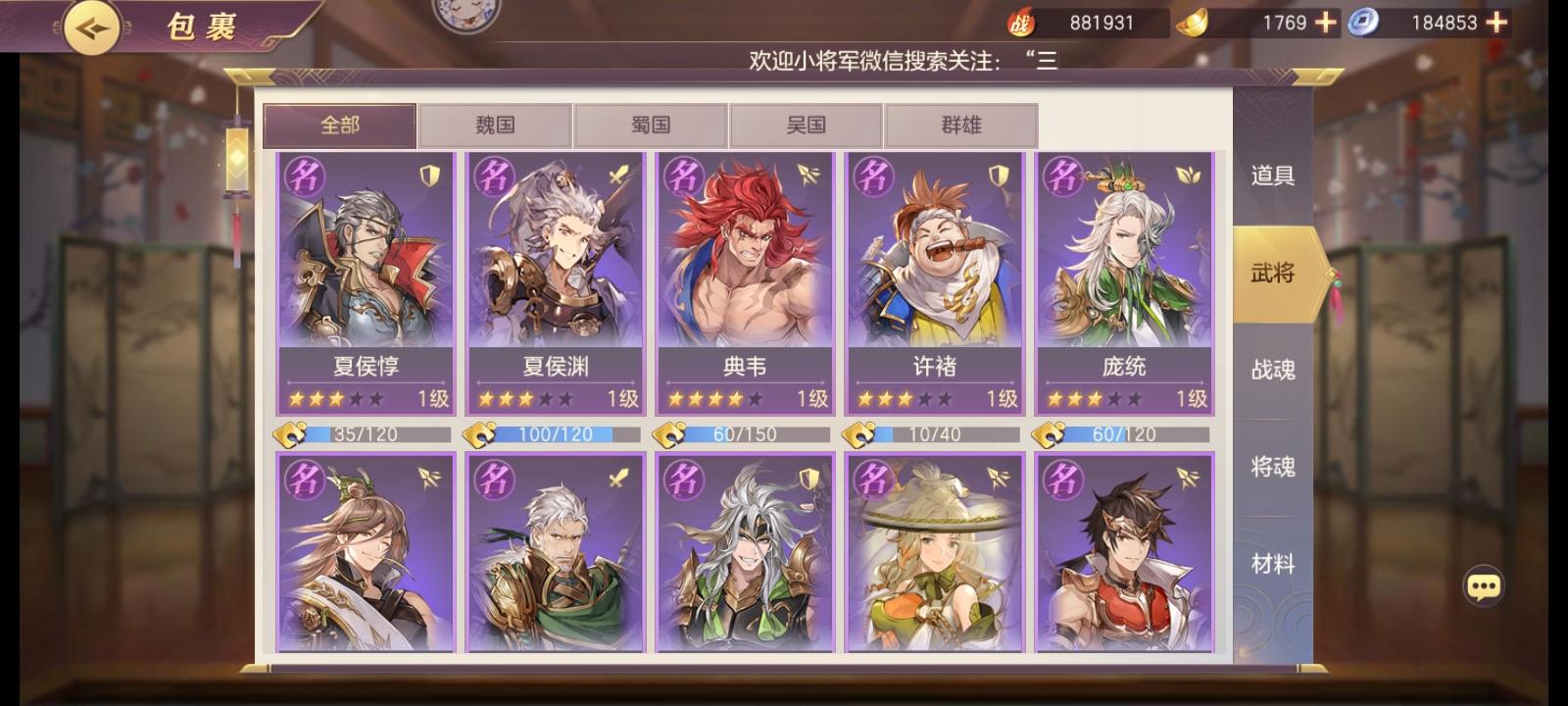1568x706 pixels.
Task: Open the 道具 items section
Action: pyautogui.click(x=1273, y=176)
